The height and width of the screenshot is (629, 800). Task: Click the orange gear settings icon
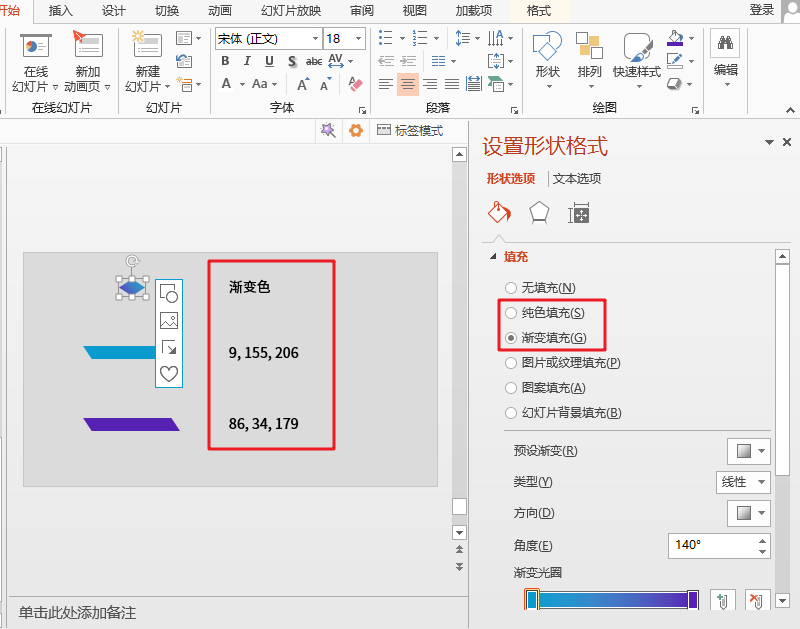(x=356, y=131)
